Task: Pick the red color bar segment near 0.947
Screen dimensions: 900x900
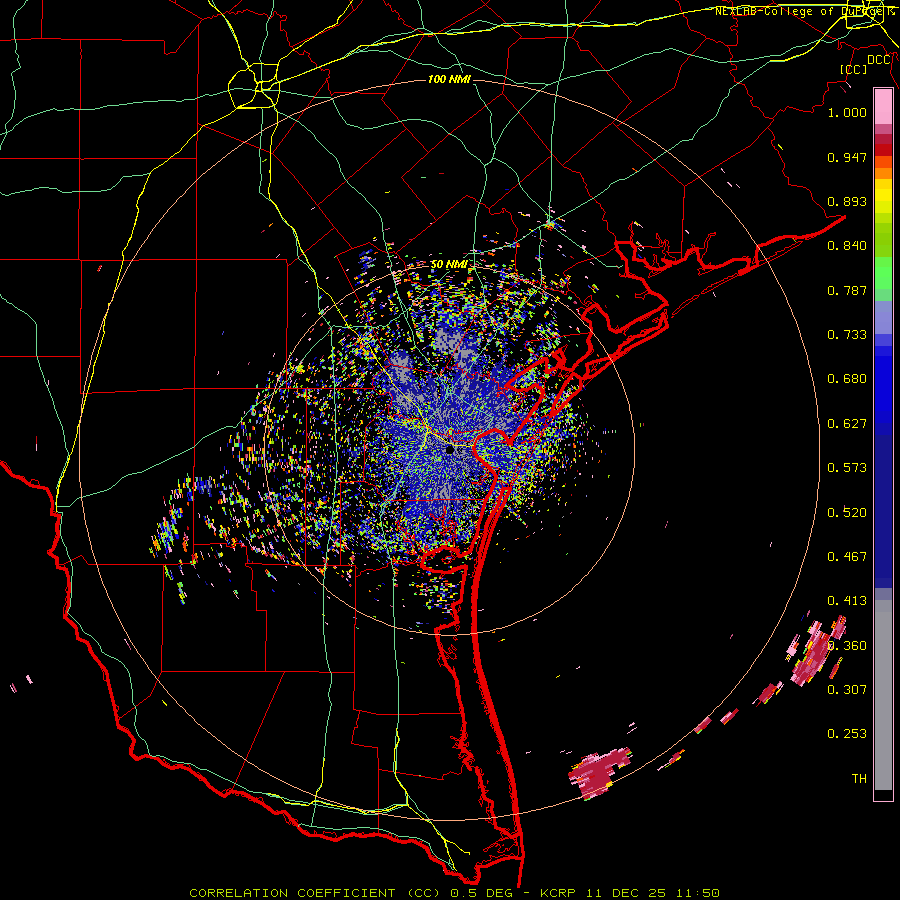Action: (x=883, y=150)
